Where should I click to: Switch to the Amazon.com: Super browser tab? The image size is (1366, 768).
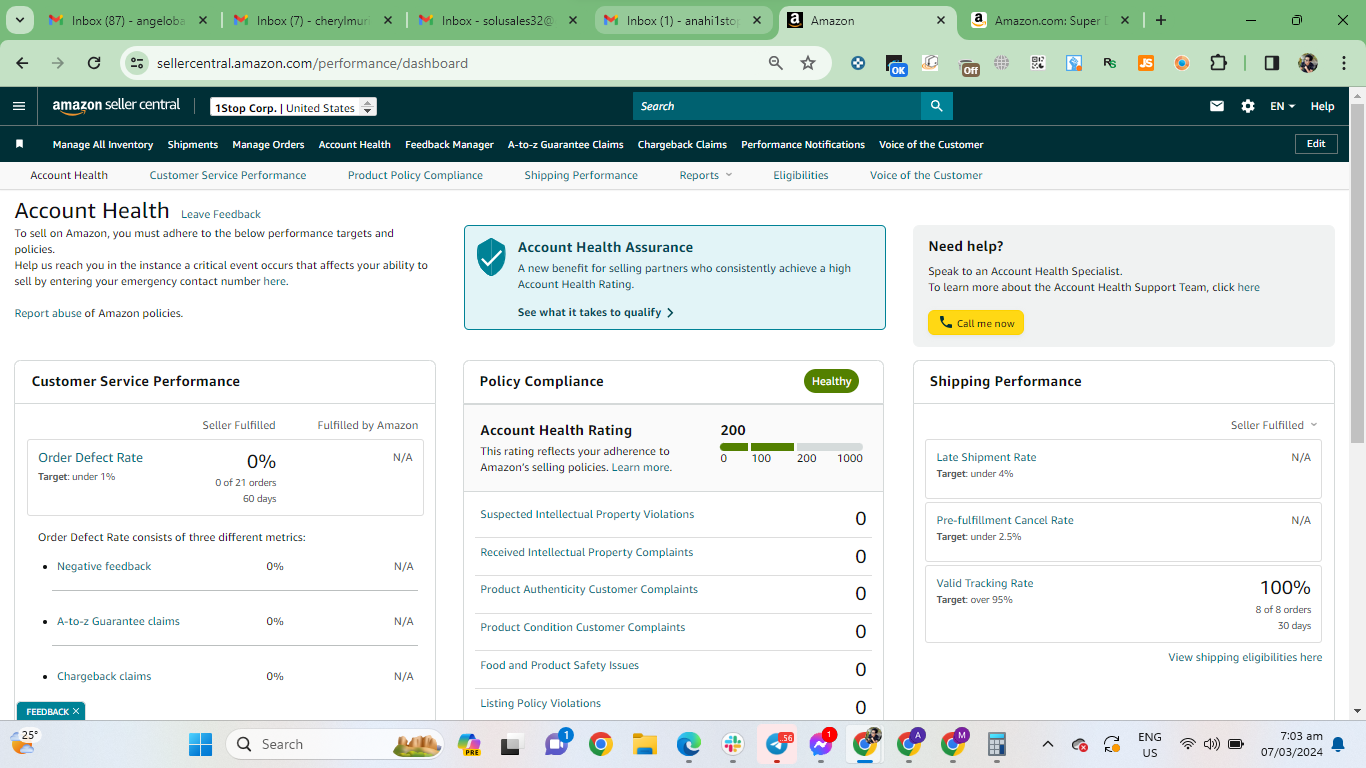coord(1051,20)
